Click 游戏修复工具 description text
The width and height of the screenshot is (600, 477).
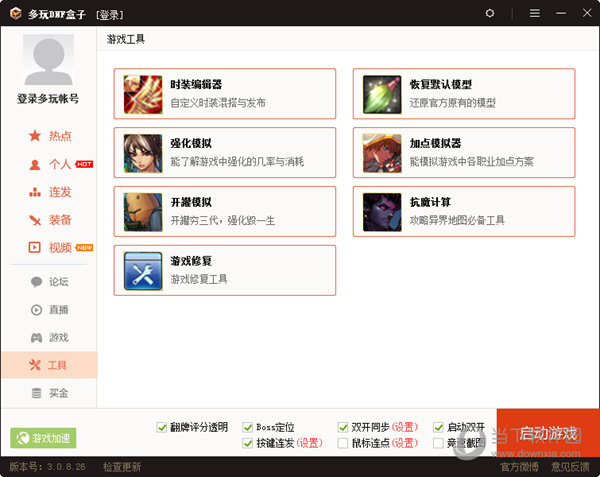199,280
